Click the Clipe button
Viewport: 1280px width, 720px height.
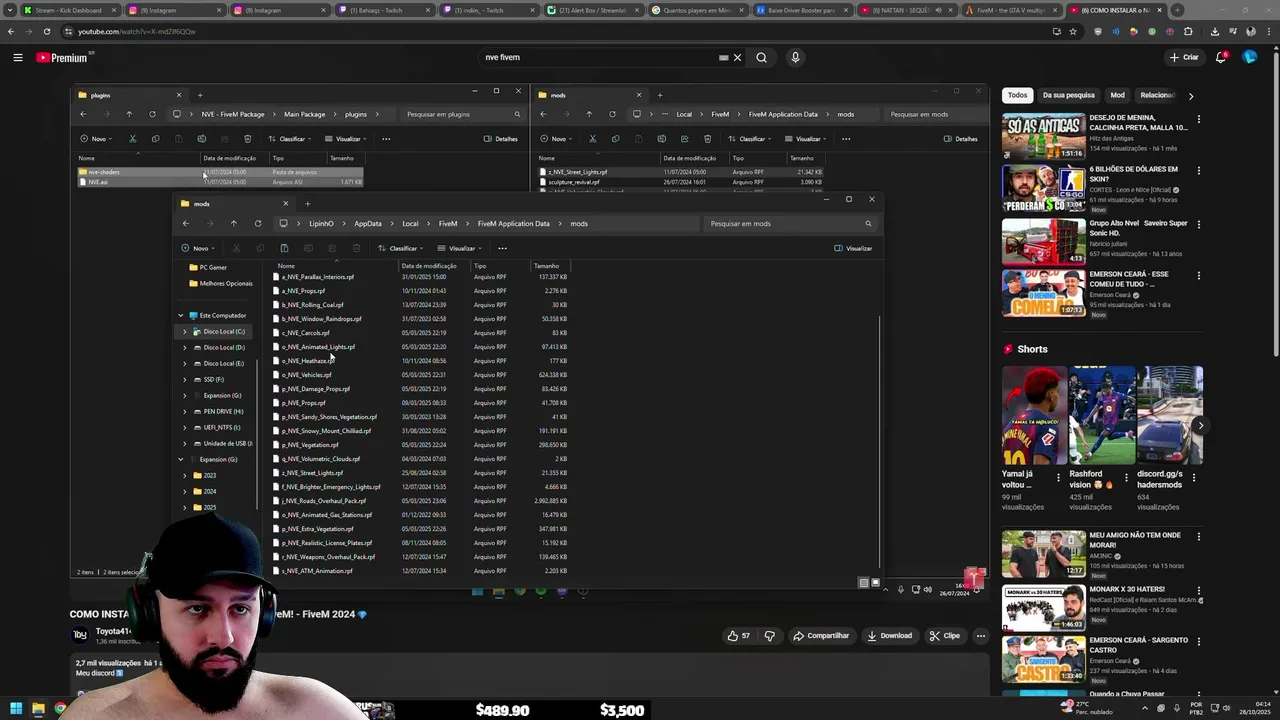pyautogui.click(x=944, y=635)
